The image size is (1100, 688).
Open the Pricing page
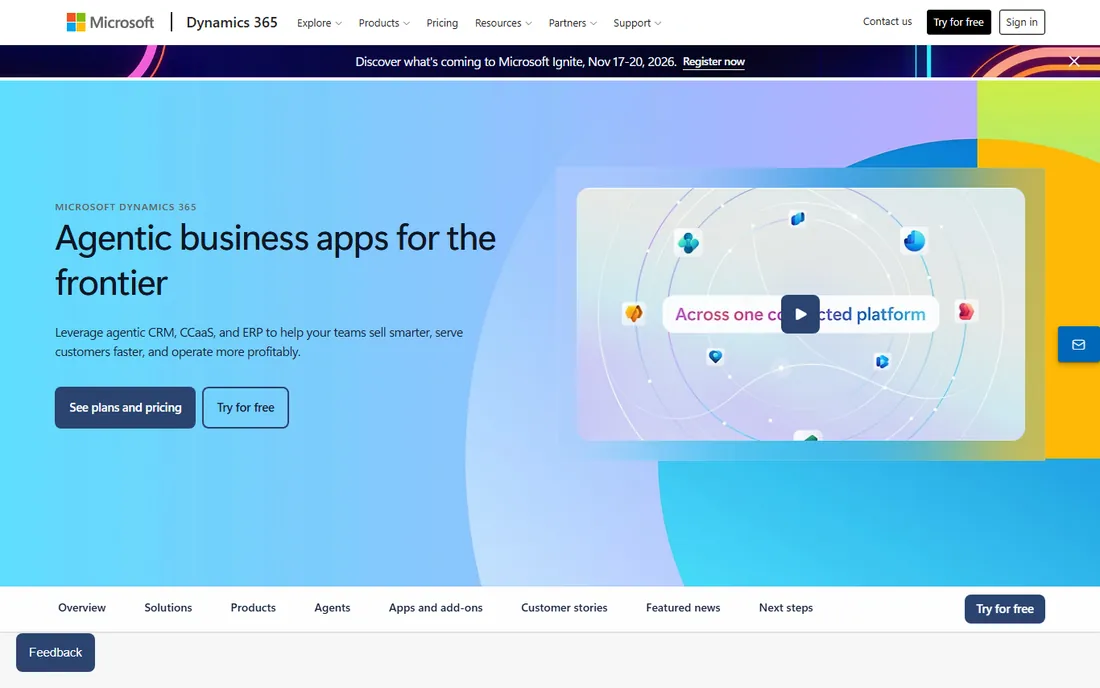click(x=442, y=23)
